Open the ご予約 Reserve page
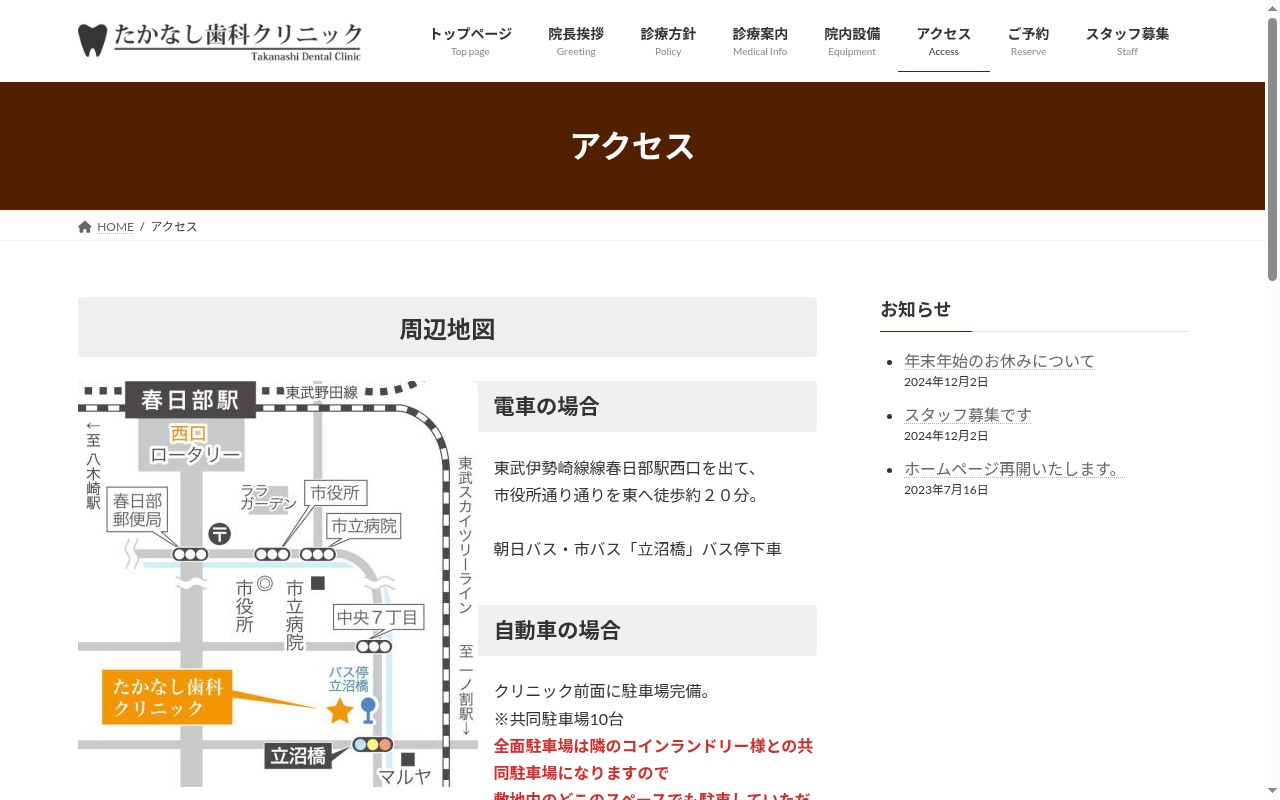Image resolution: width=1280 pixels, height=800 pixels. tap(1028, 41)
